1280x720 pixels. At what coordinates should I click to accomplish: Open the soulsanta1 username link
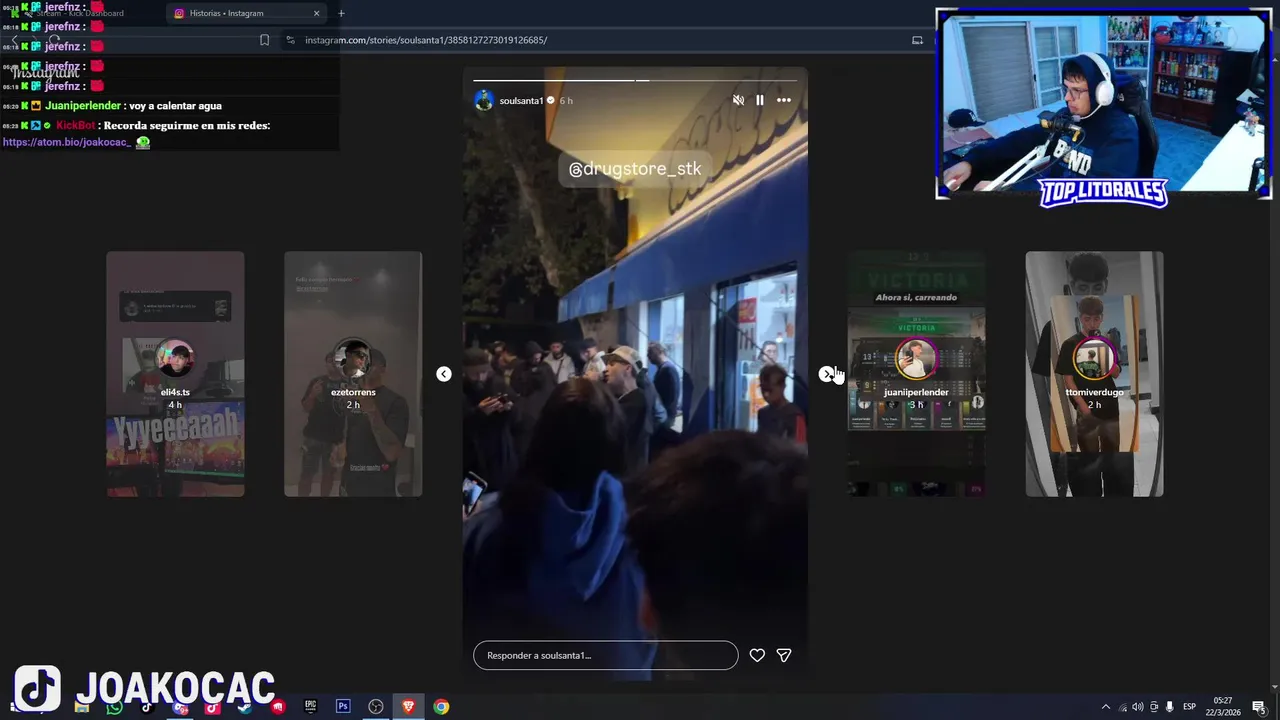click(x=521, y=101)
